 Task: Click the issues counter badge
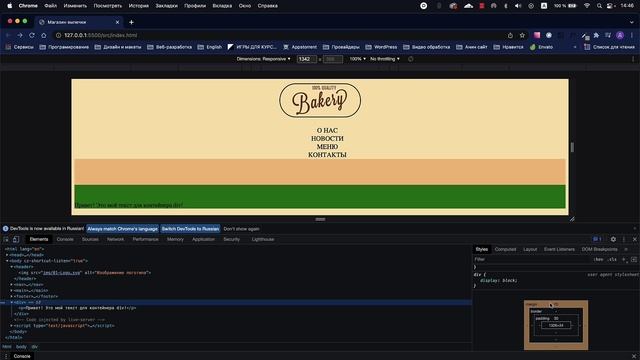point(597,239)
